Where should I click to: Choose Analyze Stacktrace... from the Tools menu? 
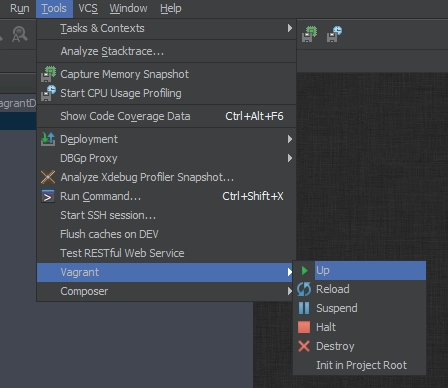[x=166, y=51]
